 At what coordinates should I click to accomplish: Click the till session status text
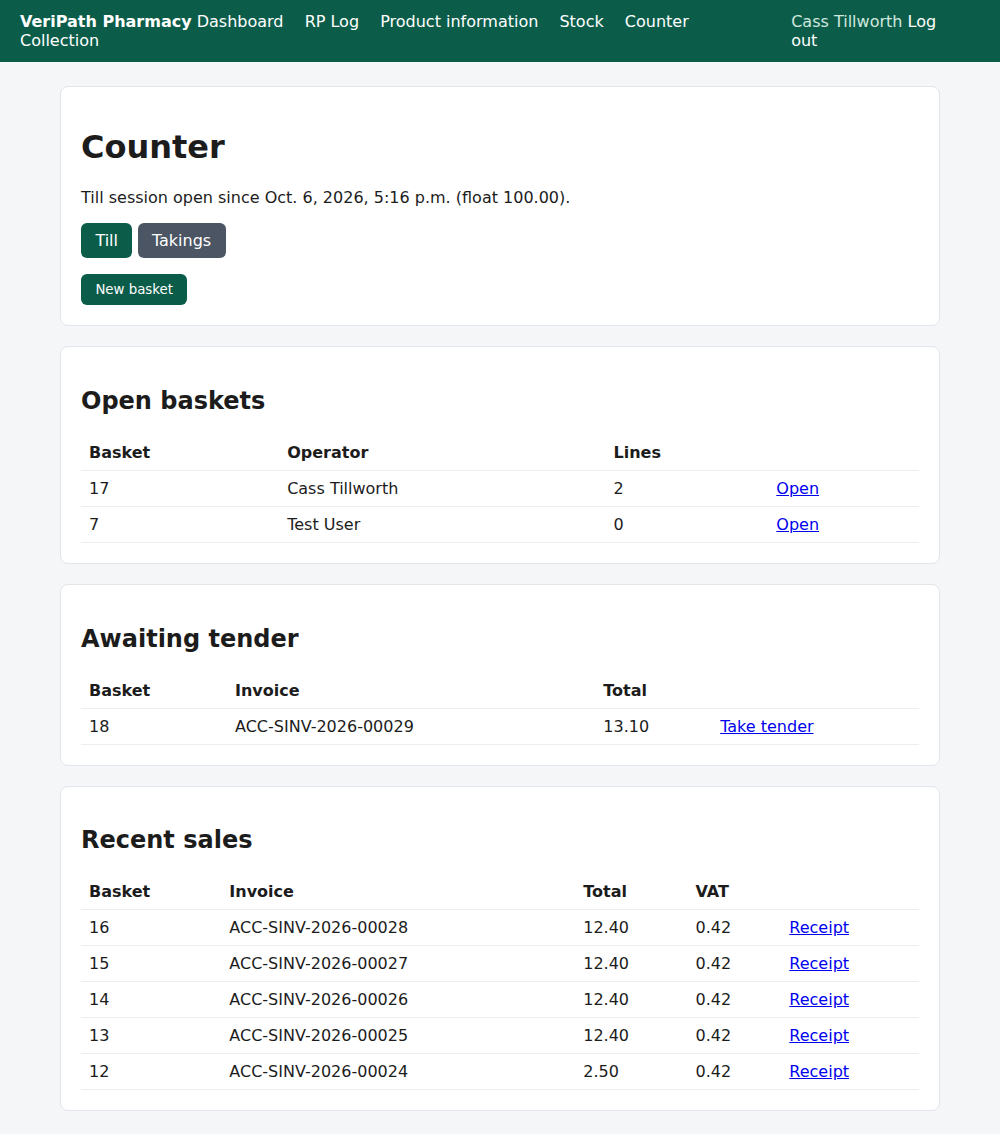pyautogui.click(x=325, y=197)
